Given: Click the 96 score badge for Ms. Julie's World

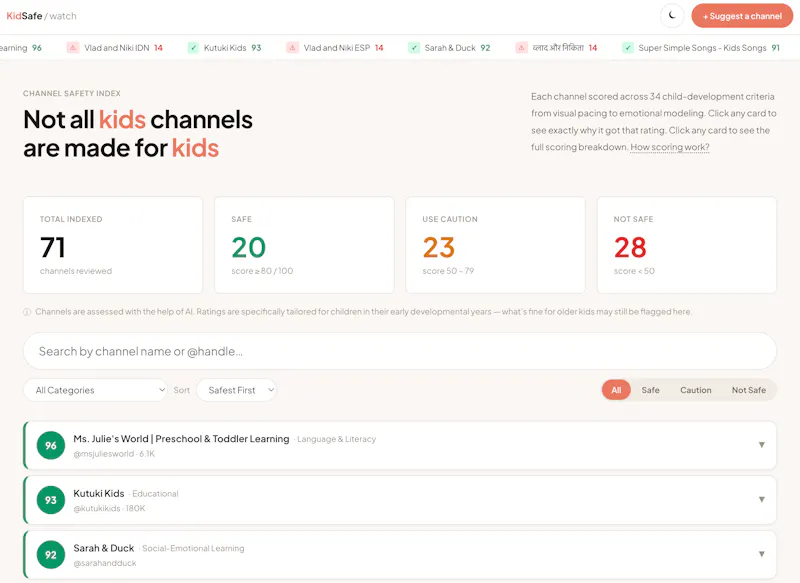Looking at the screenshot, I should point(51,445).
